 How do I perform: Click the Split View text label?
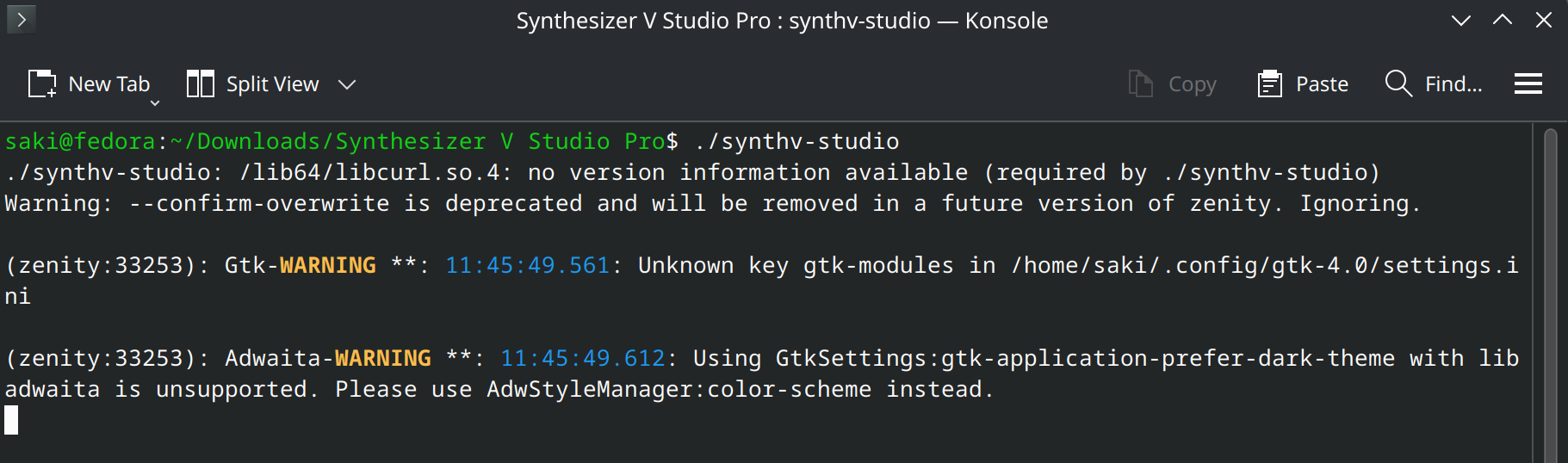pos(272,84)
